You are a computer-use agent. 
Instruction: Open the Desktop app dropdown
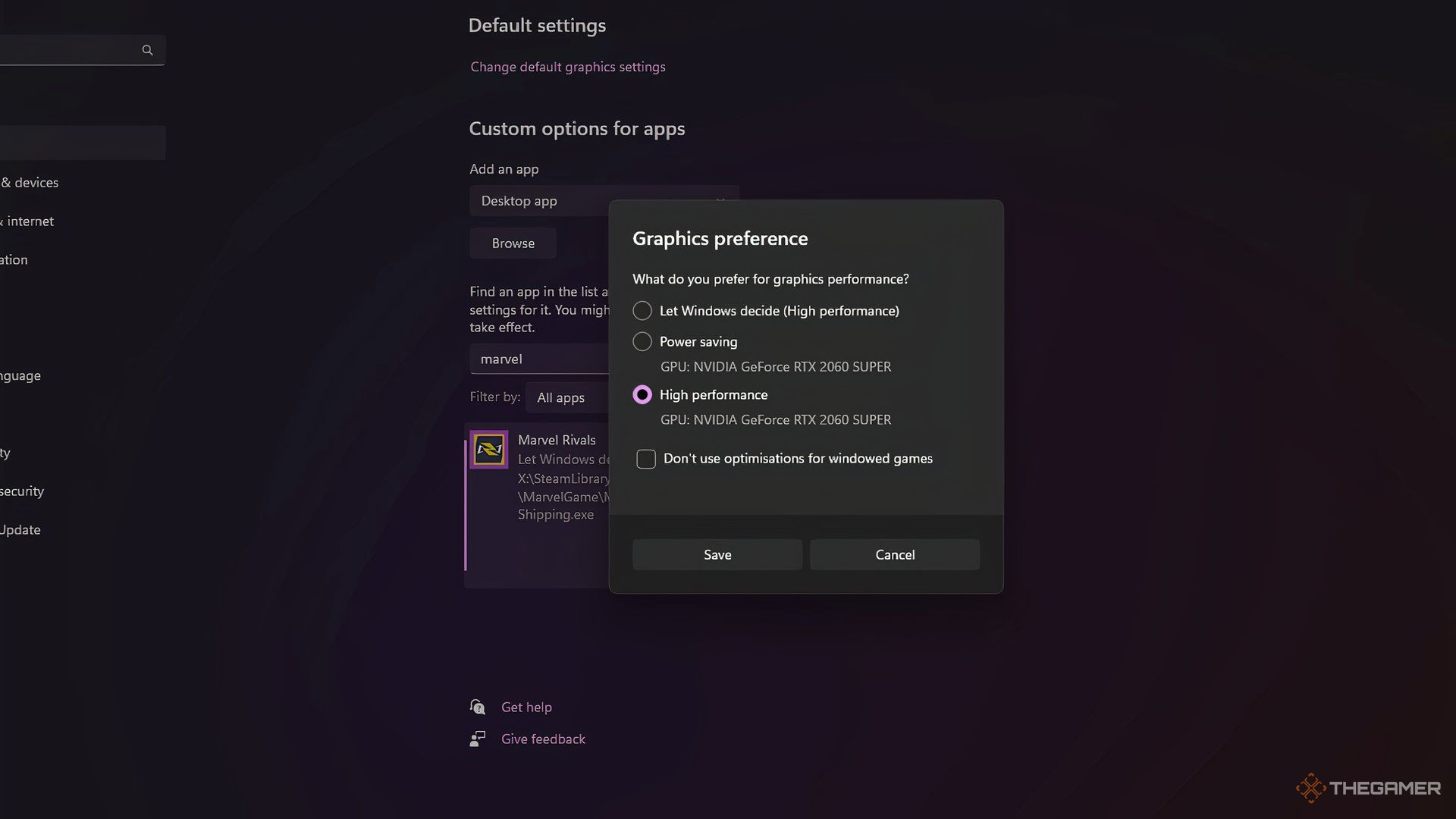pos(604,201)
